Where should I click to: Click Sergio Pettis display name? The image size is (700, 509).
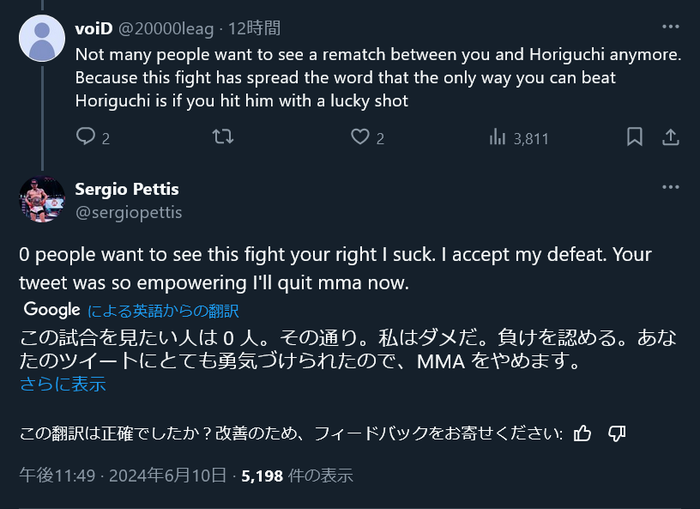(127, 188)
